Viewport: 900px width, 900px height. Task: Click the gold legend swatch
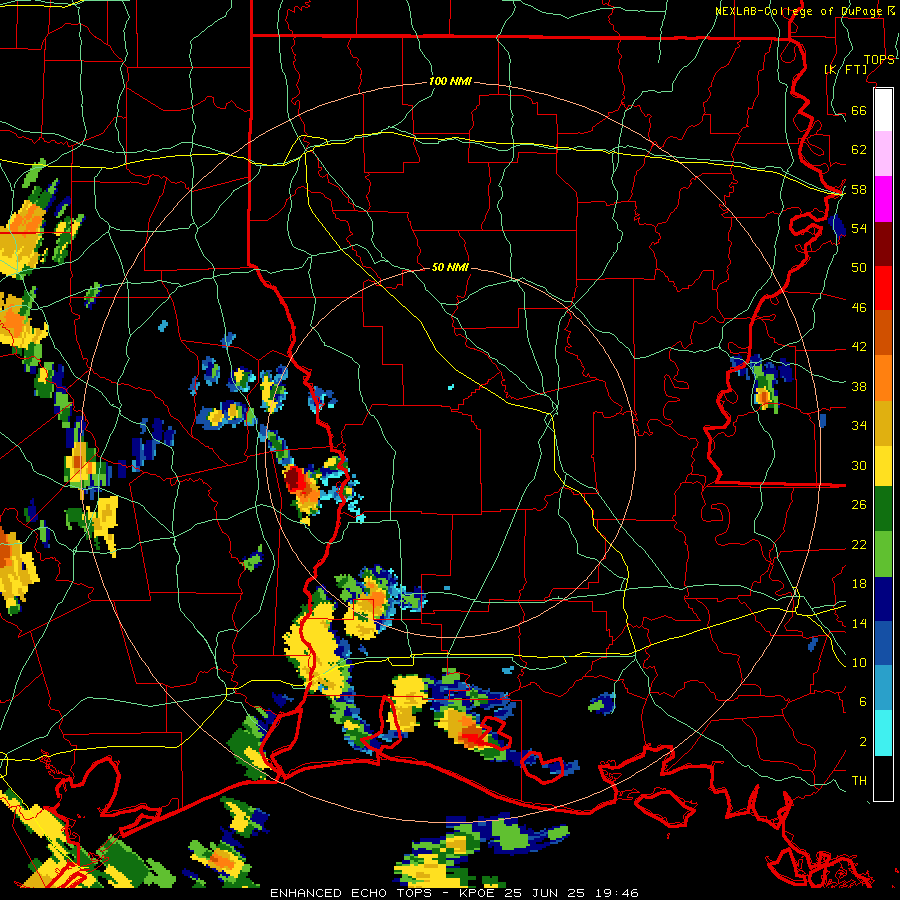(x=883, y=423)
